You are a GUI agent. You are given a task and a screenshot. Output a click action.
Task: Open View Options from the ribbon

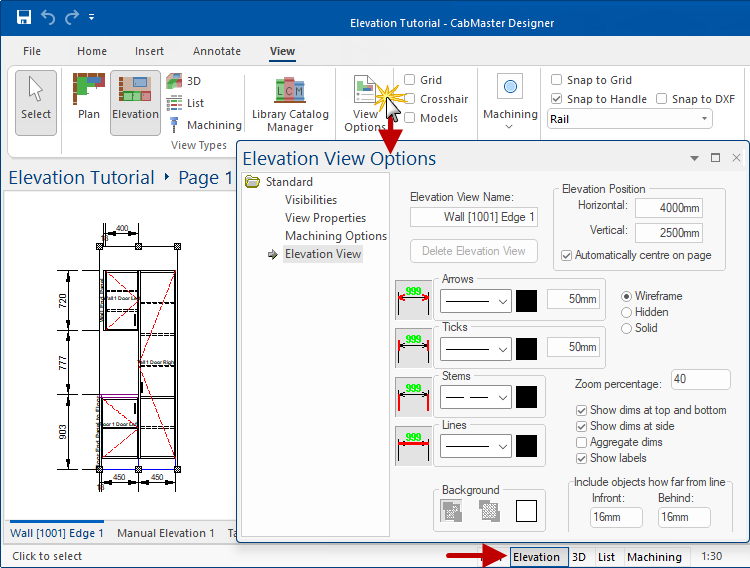[x=365, y=104]
